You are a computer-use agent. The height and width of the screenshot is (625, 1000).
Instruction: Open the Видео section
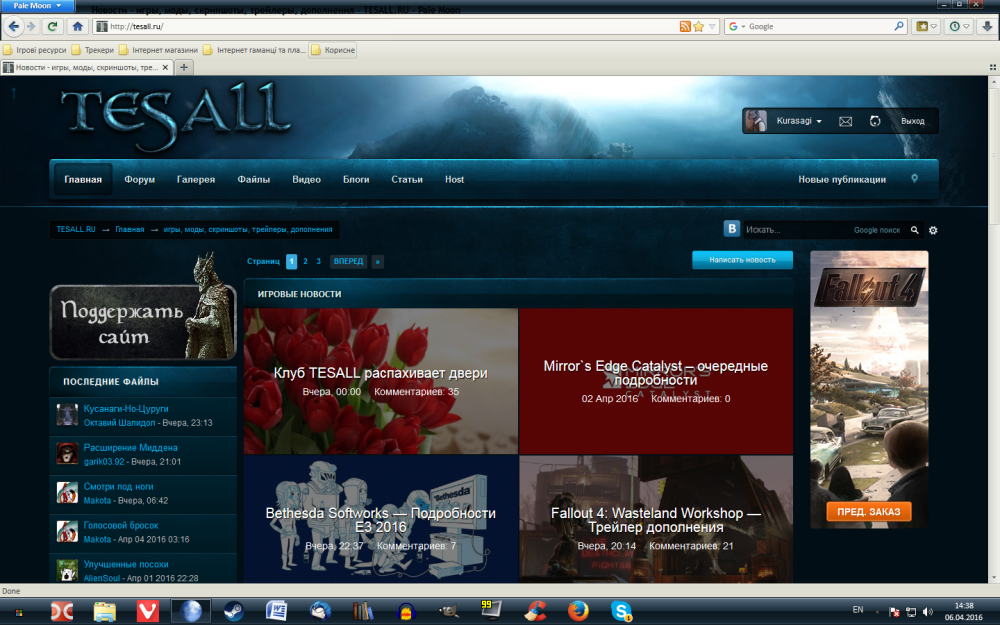pos(306,179)
